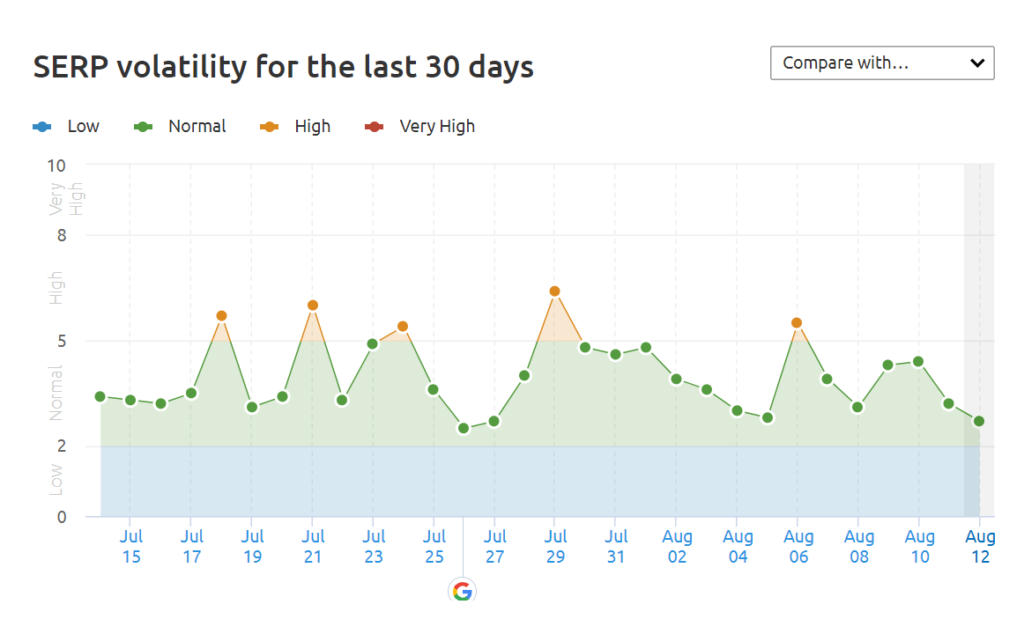Click the Aug 12 final data point
This screenshot has width=1024, height=634.
tap(980, 423)
